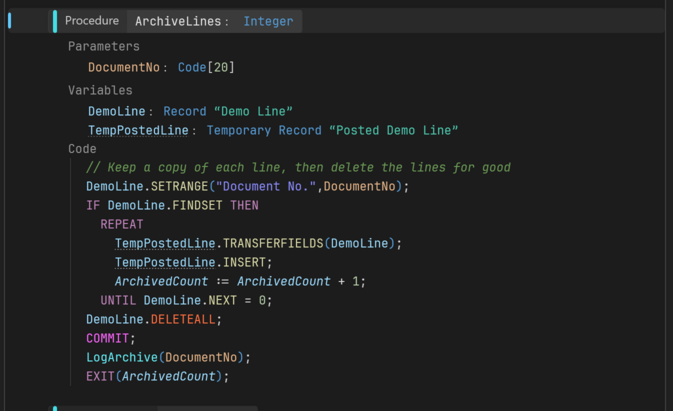673x411 pixels.
Task: Click ArchivedCount inside the EXIT statement
Action: (x=169, y=376)
